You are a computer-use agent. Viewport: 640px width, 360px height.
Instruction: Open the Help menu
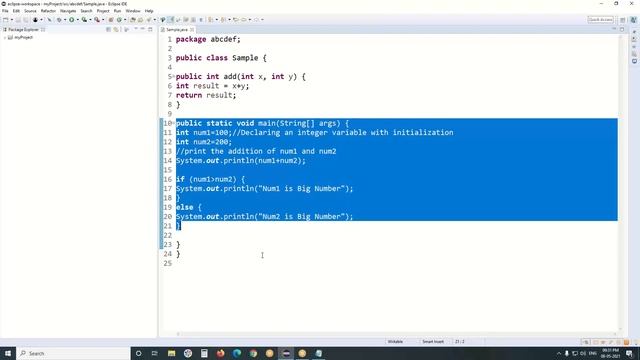(x=149, y=11)
